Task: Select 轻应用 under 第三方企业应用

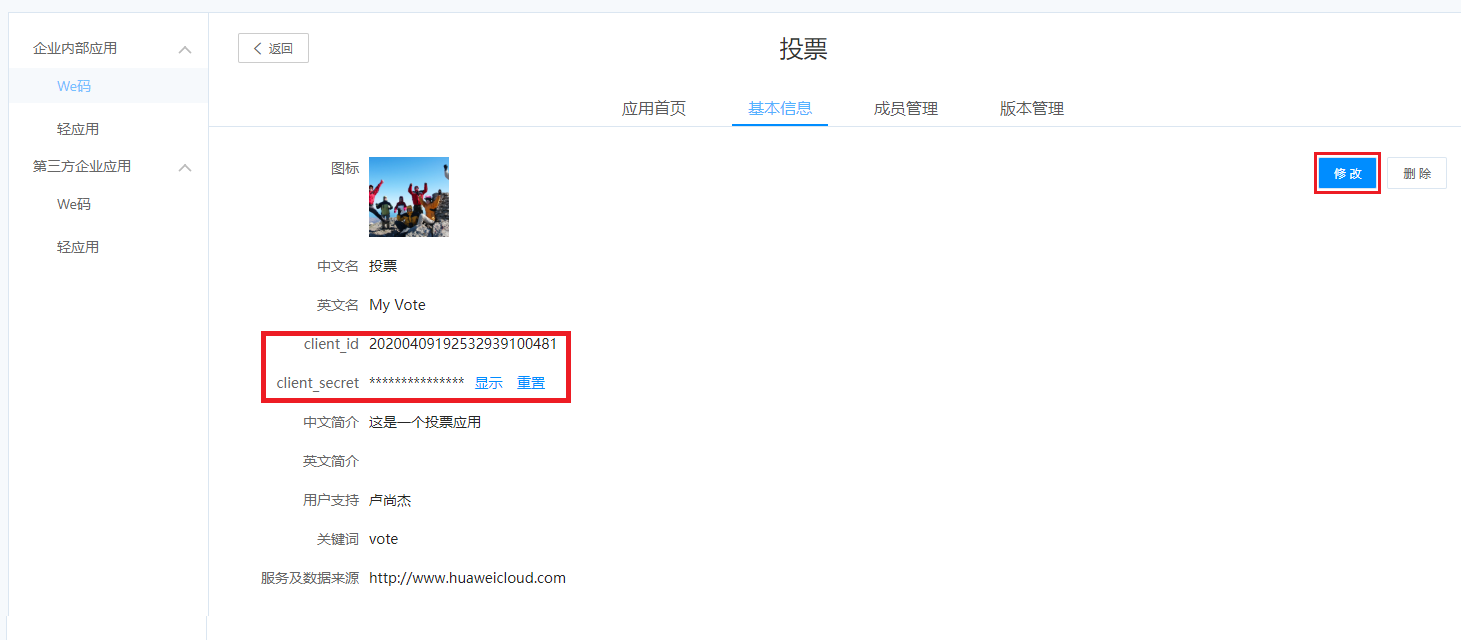Action: click(78, 247)
